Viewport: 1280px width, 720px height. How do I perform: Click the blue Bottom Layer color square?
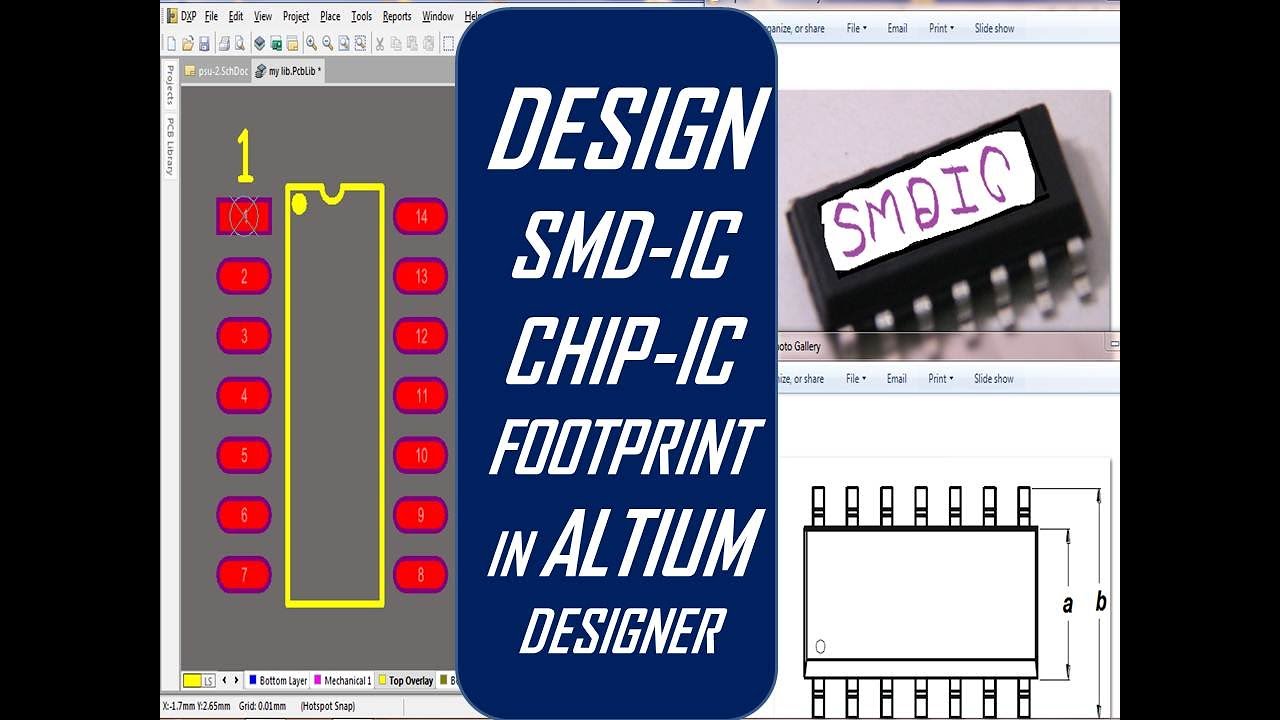pos(253,680)
